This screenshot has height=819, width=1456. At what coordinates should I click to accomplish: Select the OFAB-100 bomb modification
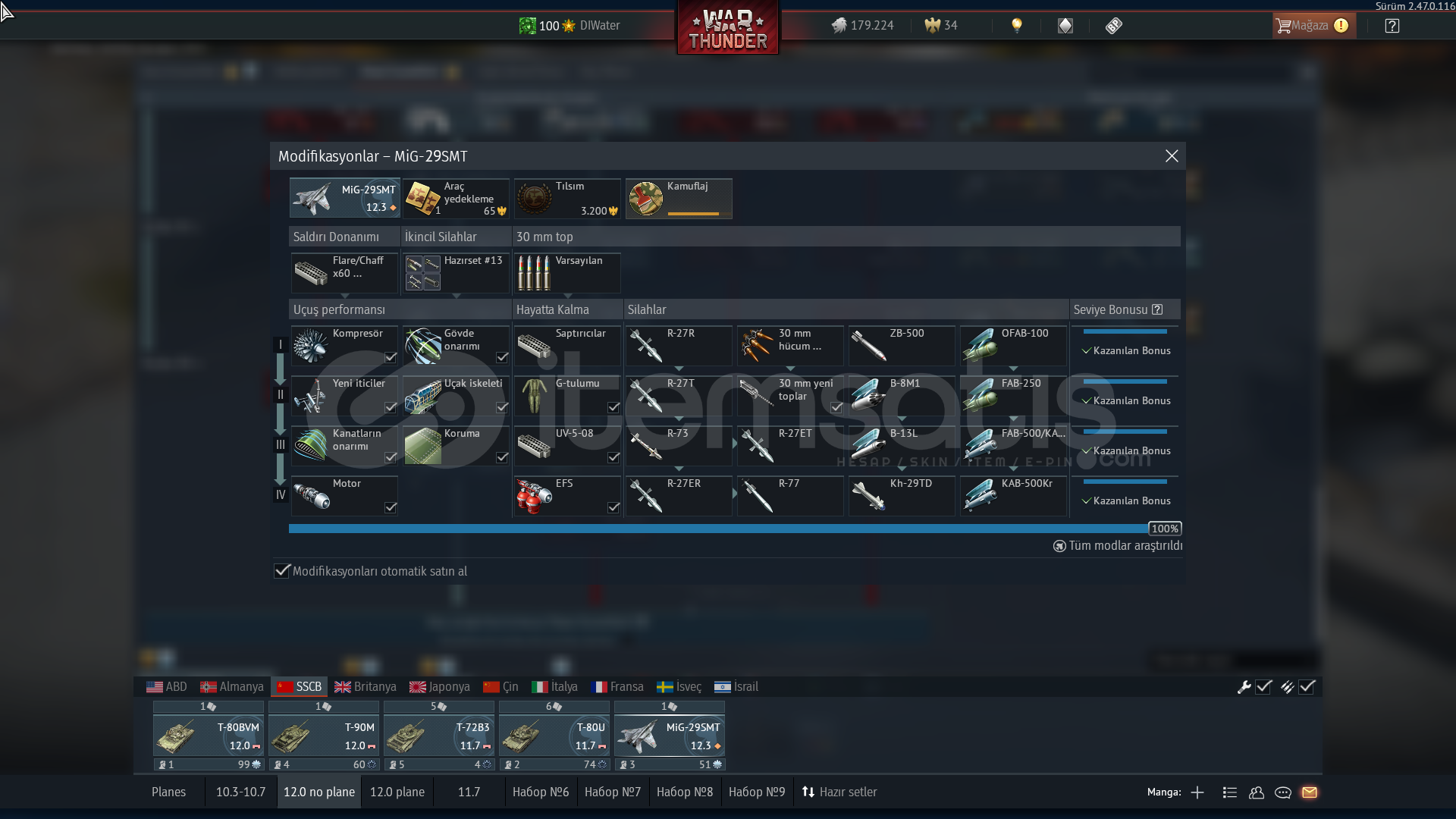click(x=1013, y=346)
